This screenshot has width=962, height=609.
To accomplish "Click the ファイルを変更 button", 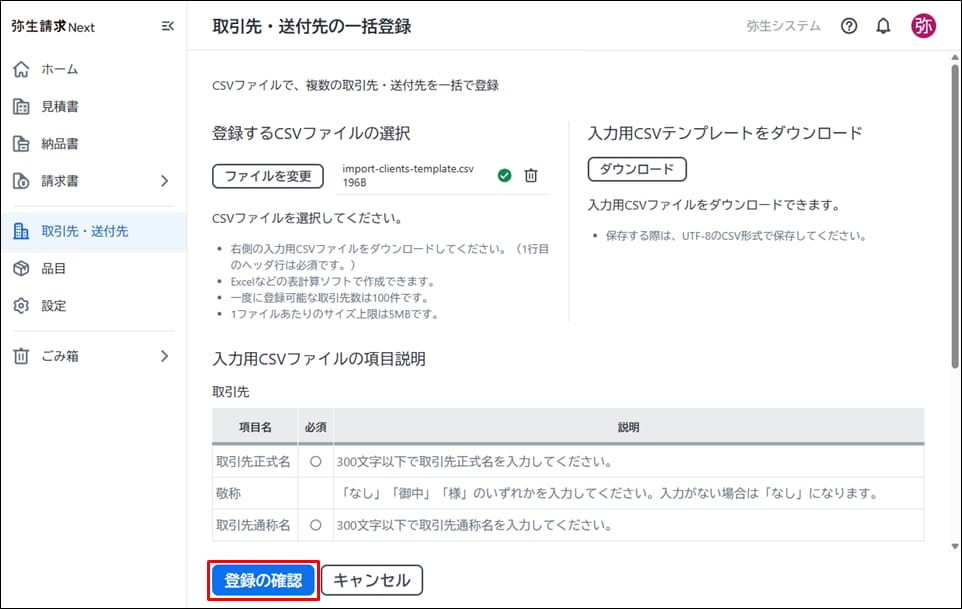I will pyautogui.click(x=268, y=176).
